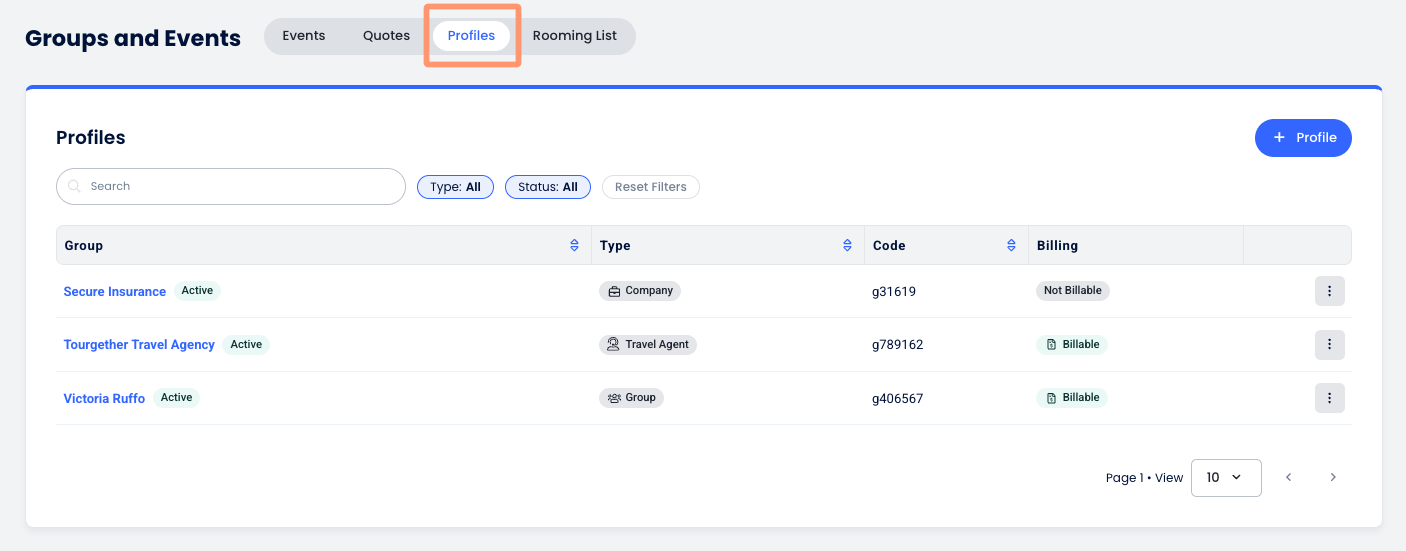Open the Victoria Ruffo profile link
The width and height of the screenshot is (1406, 551).
(x=104, y=398)
